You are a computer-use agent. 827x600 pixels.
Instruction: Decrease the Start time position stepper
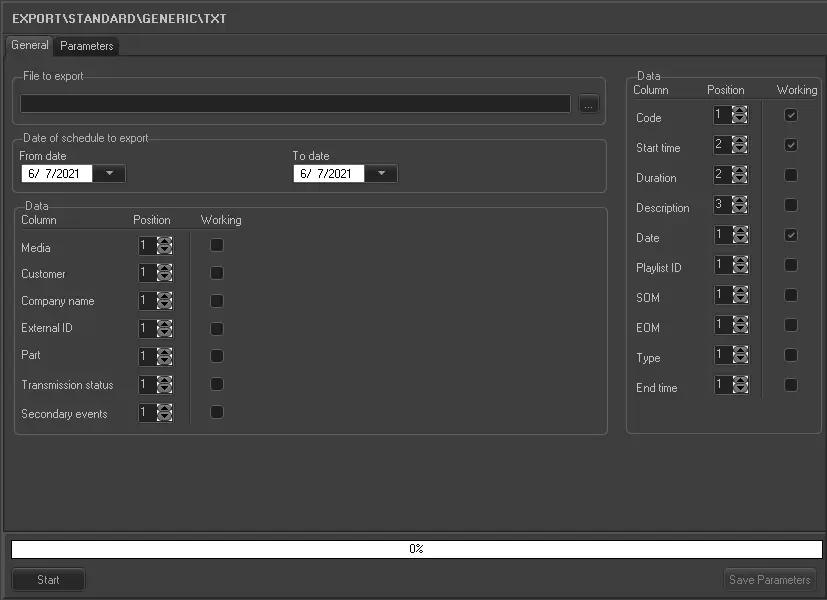740,150
